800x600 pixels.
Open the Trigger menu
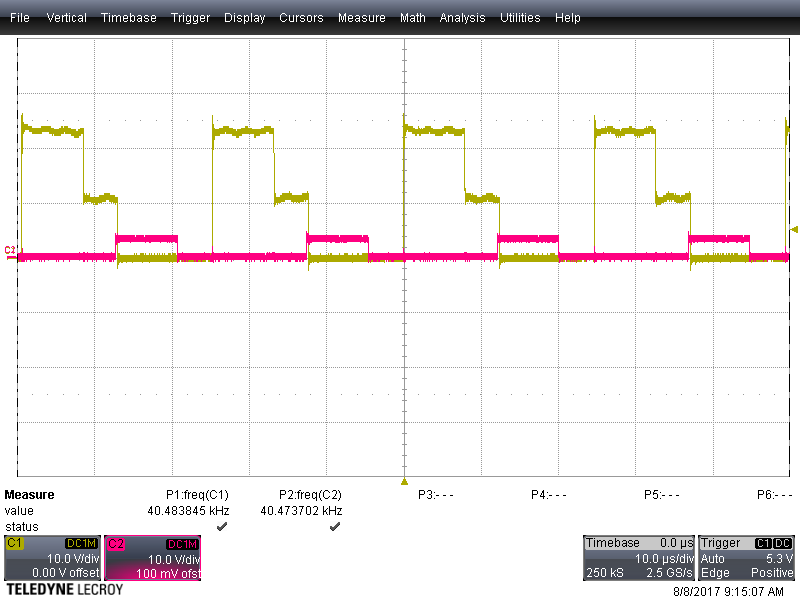190,18
